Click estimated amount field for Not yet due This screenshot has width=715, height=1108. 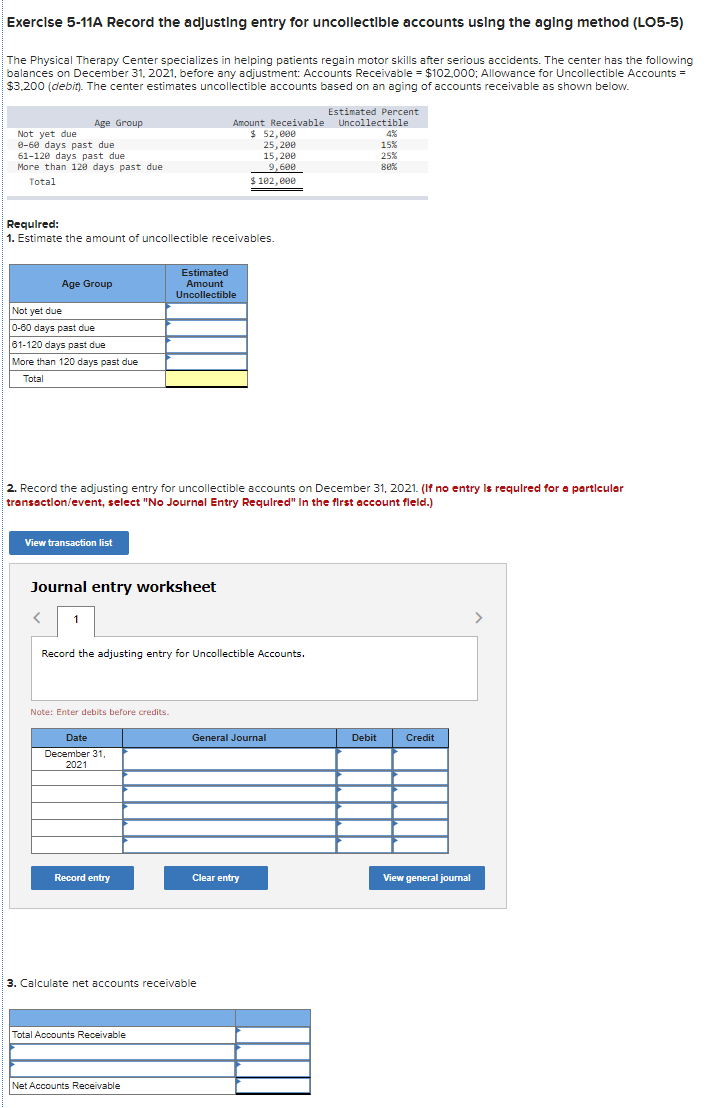pos(206,311)
